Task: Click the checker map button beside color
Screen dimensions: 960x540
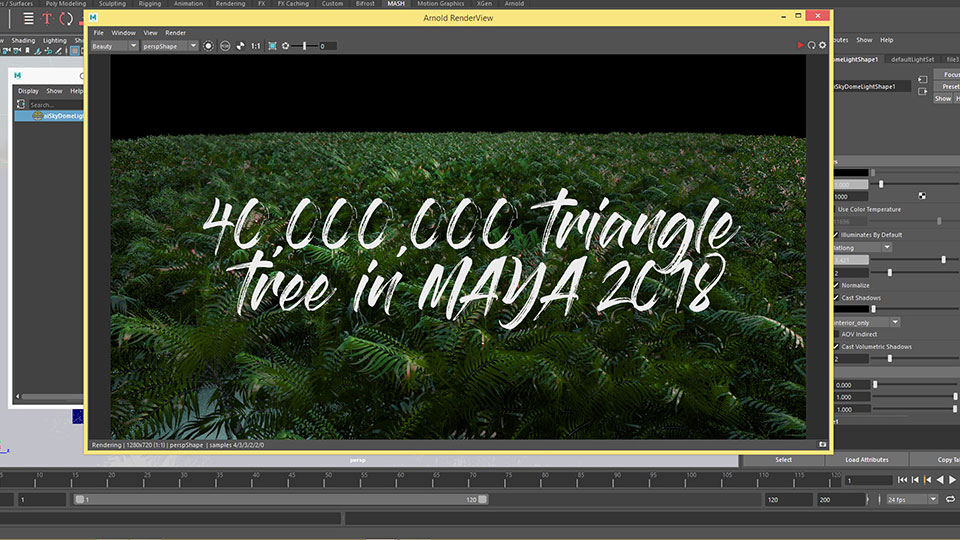Action: click(x=922, y=196)
